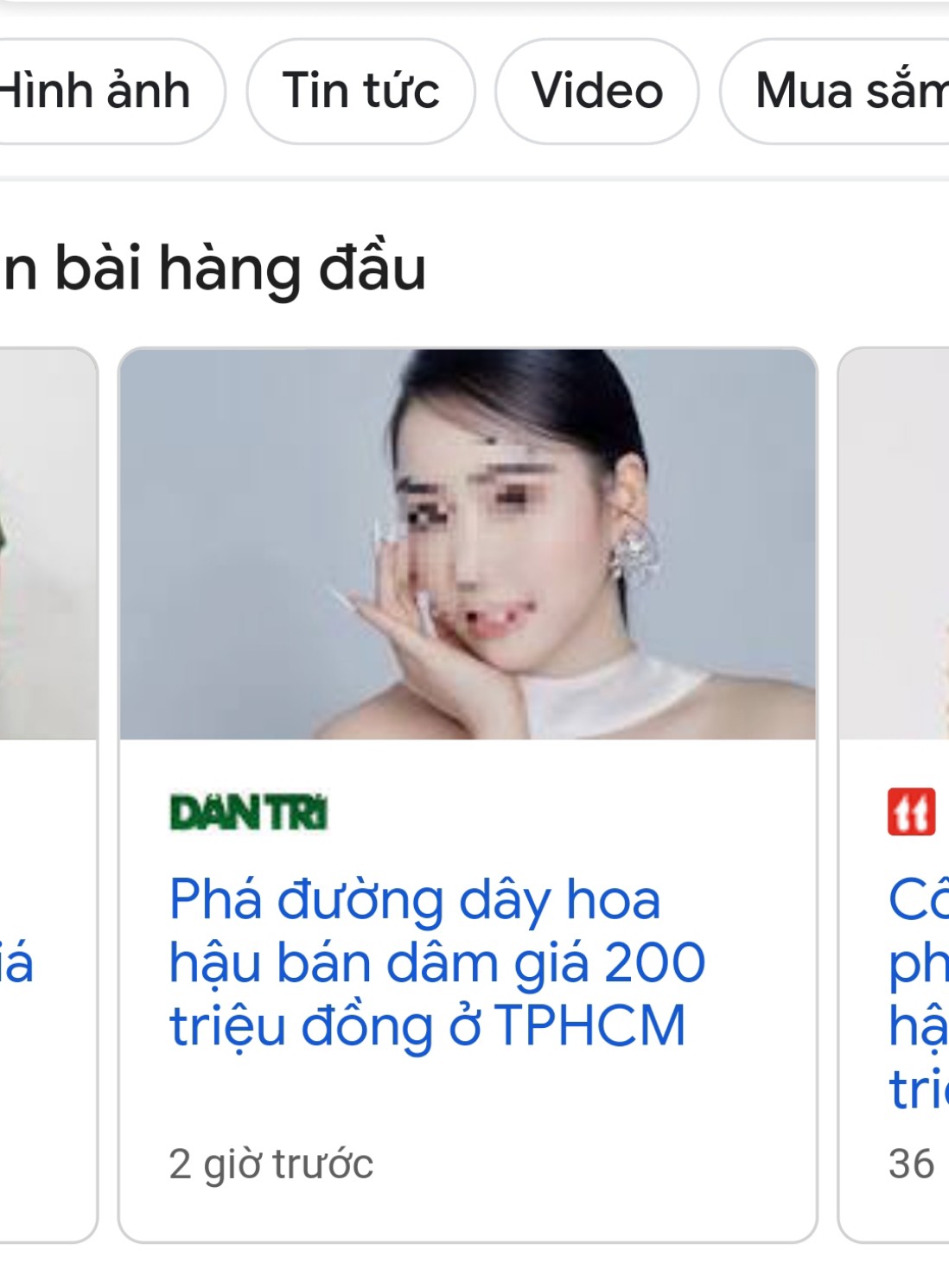Open the left card's truncated blue headline
This screenshot has height=1288, width=949.
(x=17, y=963)
